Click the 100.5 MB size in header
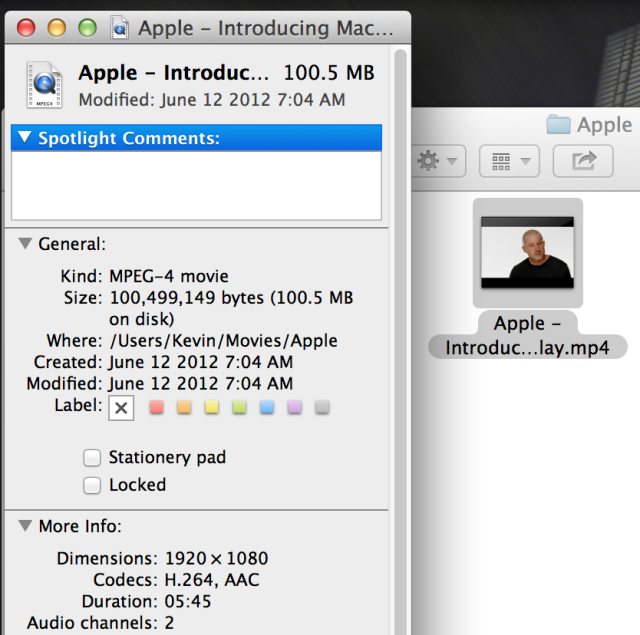Viewport: 640px width, 635px height. [x=329, y=73]
